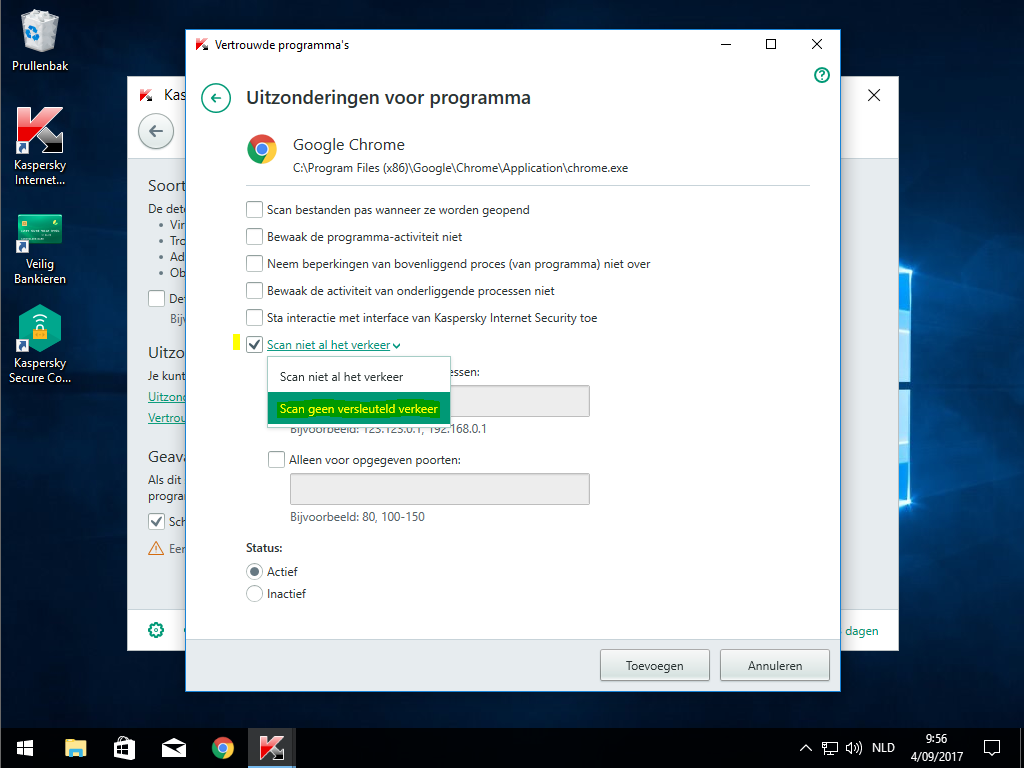This screenshot has height=768, width=1024.
Task: Open Kaspersky Secure Connection desktop shortcut
Action: (x=40, y=345)
